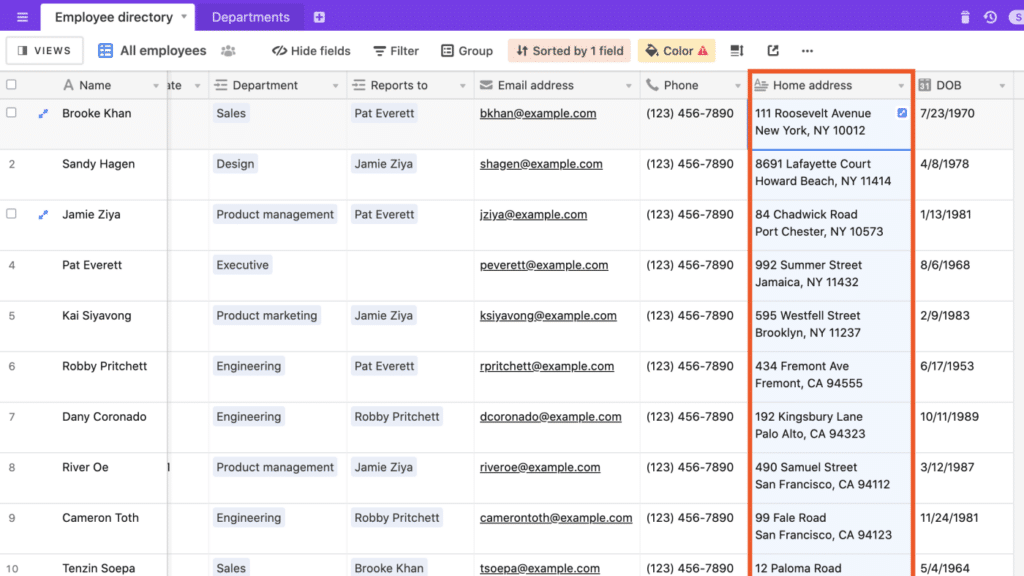The width and height of the screenshot is (1024, 576).
Task: Click the Email address field envelope icon
Action: pos(486,85)
